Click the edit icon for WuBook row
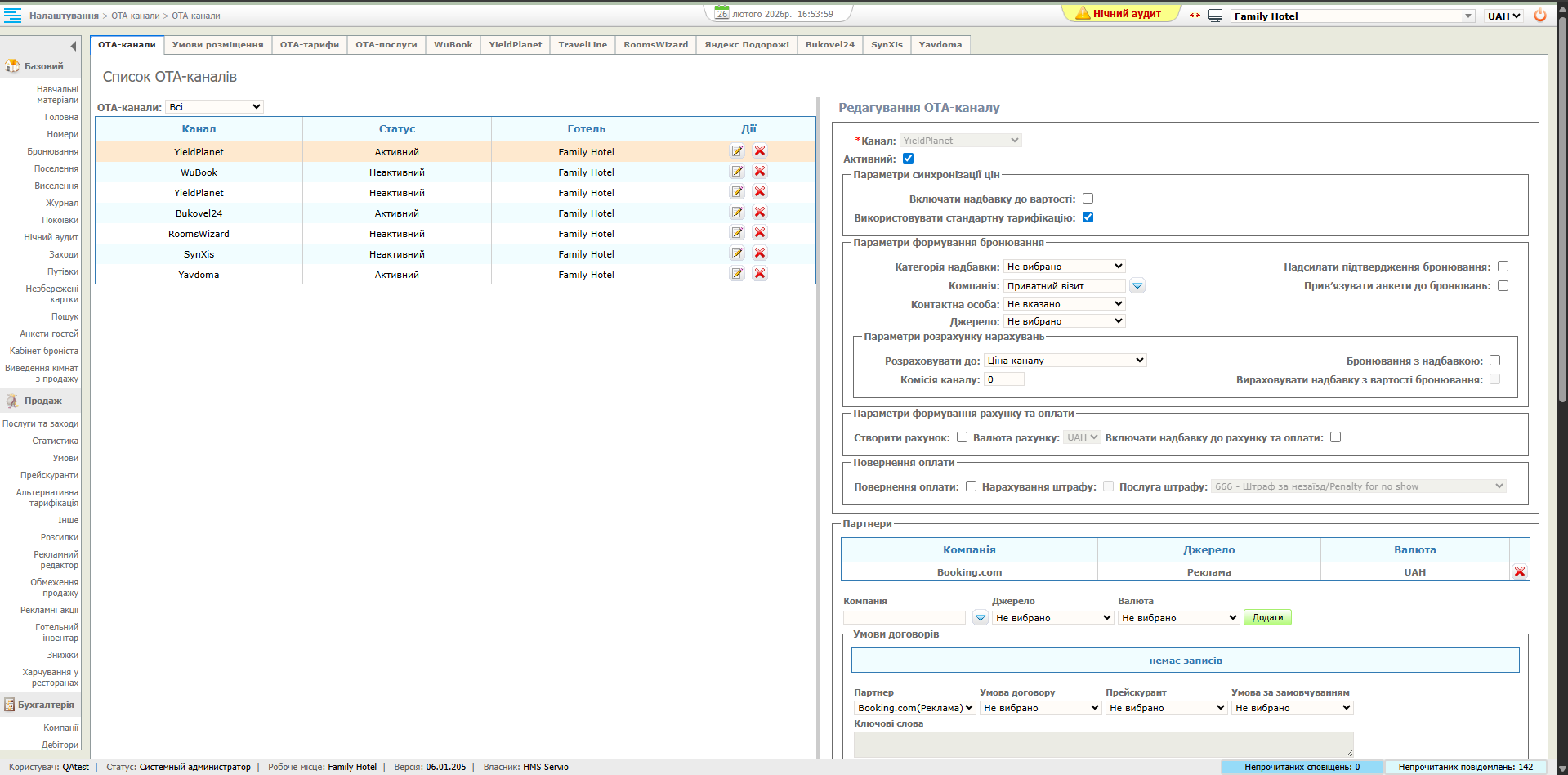1568x775 pixels. [737, 172]
